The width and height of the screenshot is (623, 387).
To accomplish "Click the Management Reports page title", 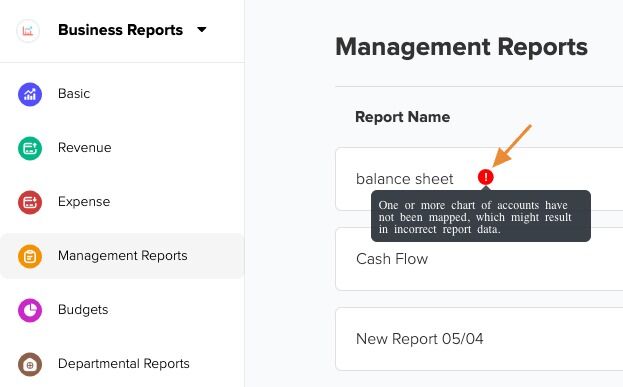I will pyautogui.click(x=461, y=47).
